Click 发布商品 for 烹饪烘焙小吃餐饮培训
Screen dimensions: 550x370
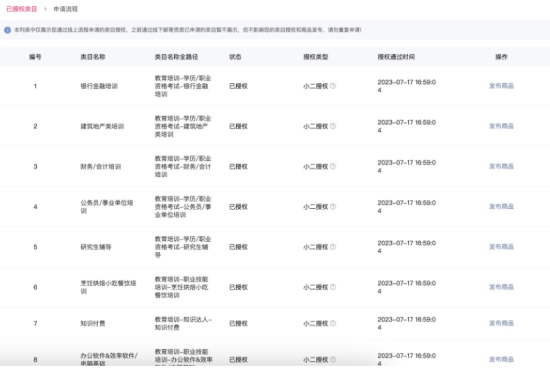tap(501, 287)
